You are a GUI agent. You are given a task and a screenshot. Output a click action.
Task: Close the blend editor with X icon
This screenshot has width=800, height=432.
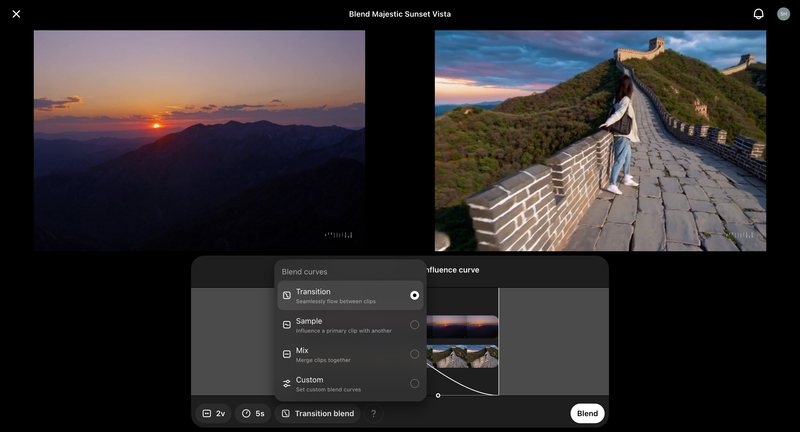coord(16,14)
